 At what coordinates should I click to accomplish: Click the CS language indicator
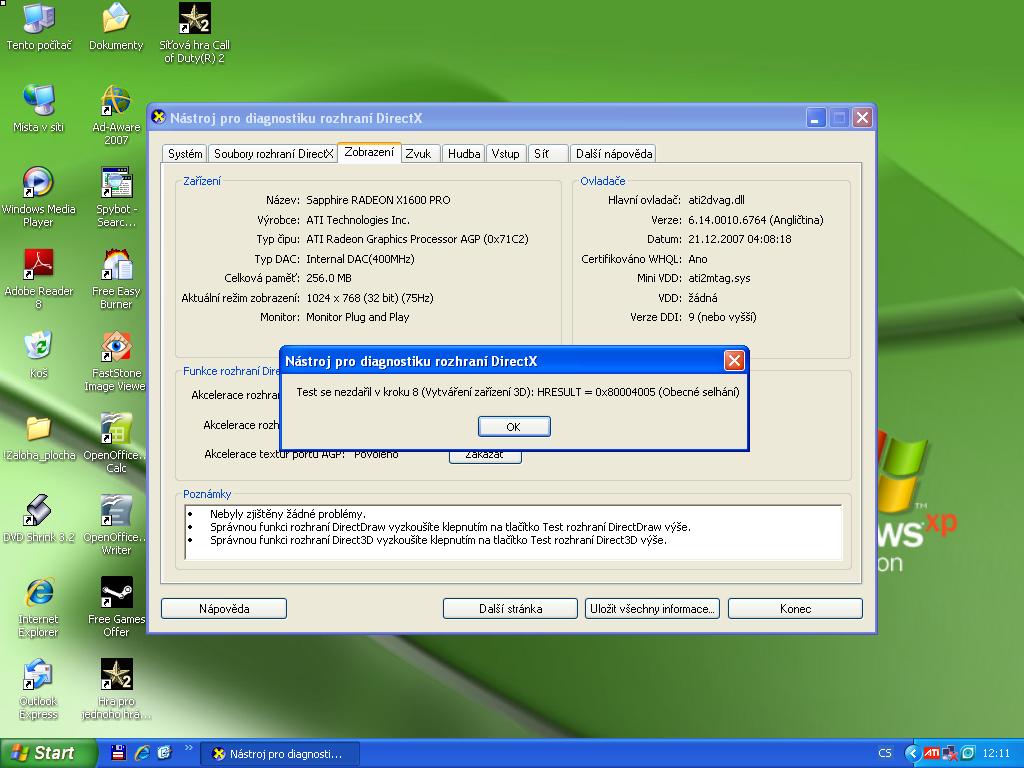click(x=885, y=753)
